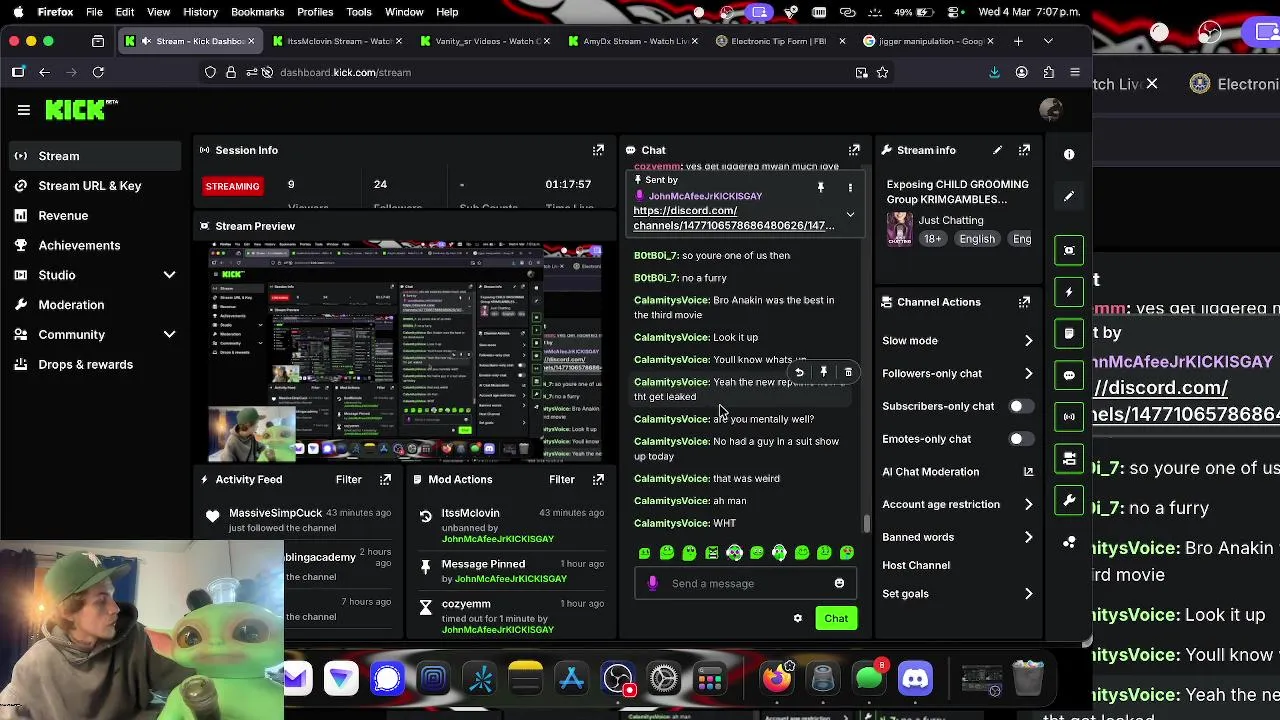Click the chat scrollbar thumb
Viewport: 1280px width, 720px height.
click(866, 523)
